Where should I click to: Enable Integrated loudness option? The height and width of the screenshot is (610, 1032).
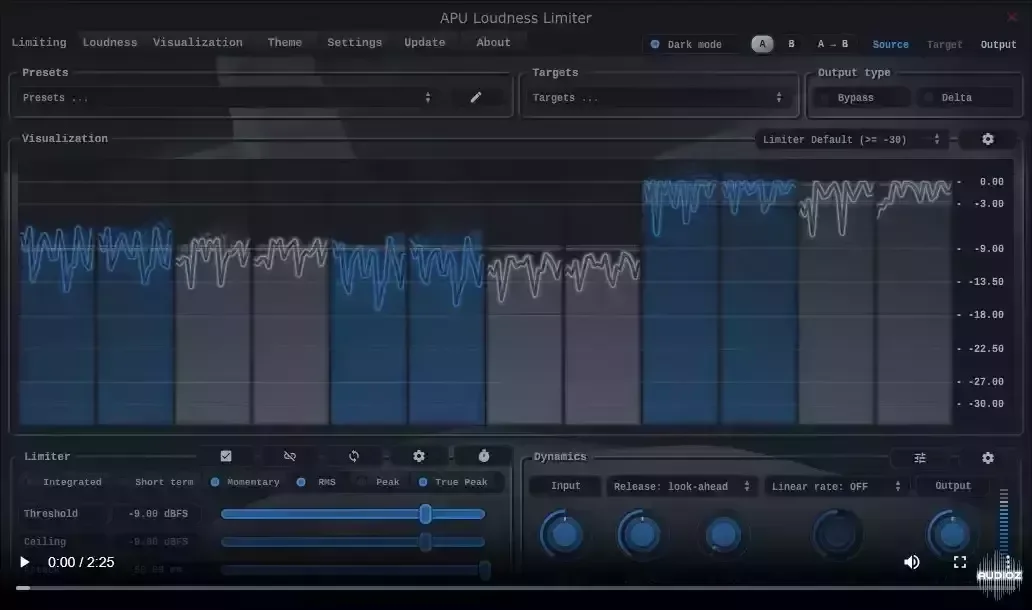tap(66, 482)
